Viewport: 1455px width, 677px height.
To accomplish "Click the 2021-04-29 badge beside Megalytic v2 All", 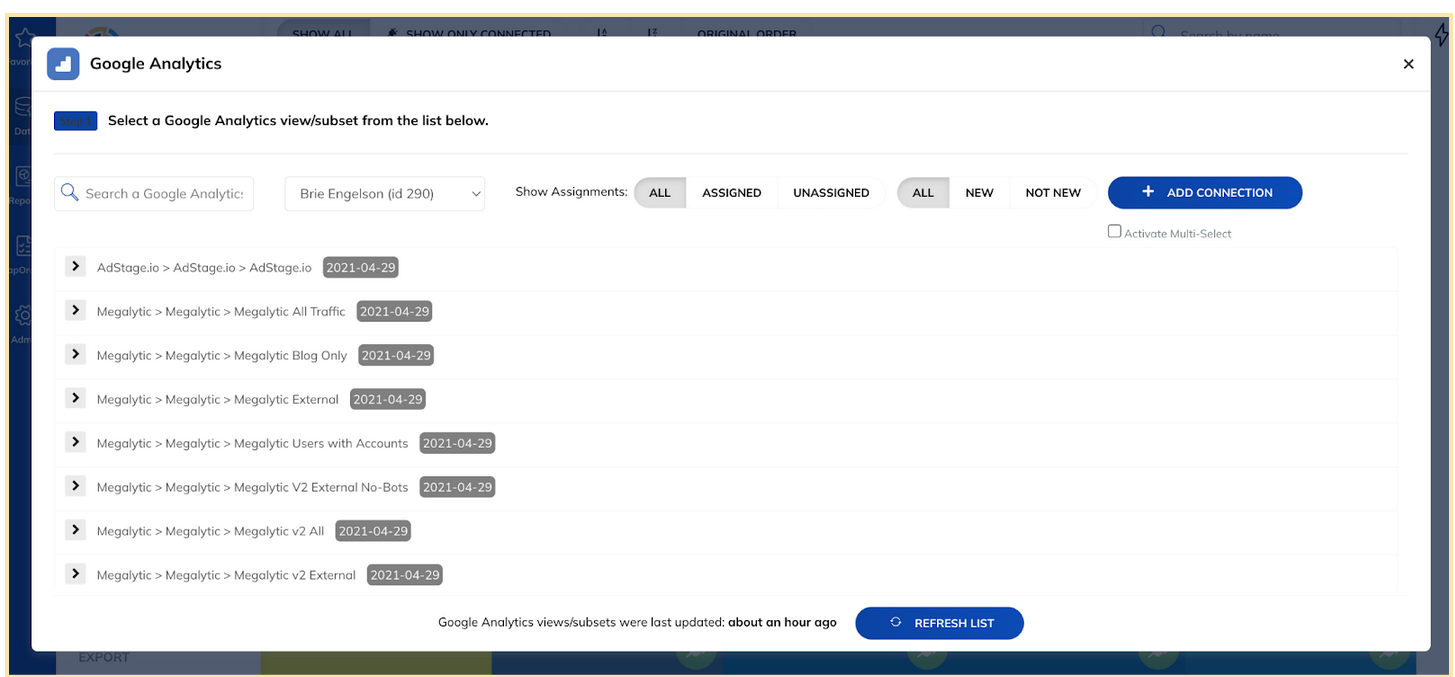I will (373, 532).
